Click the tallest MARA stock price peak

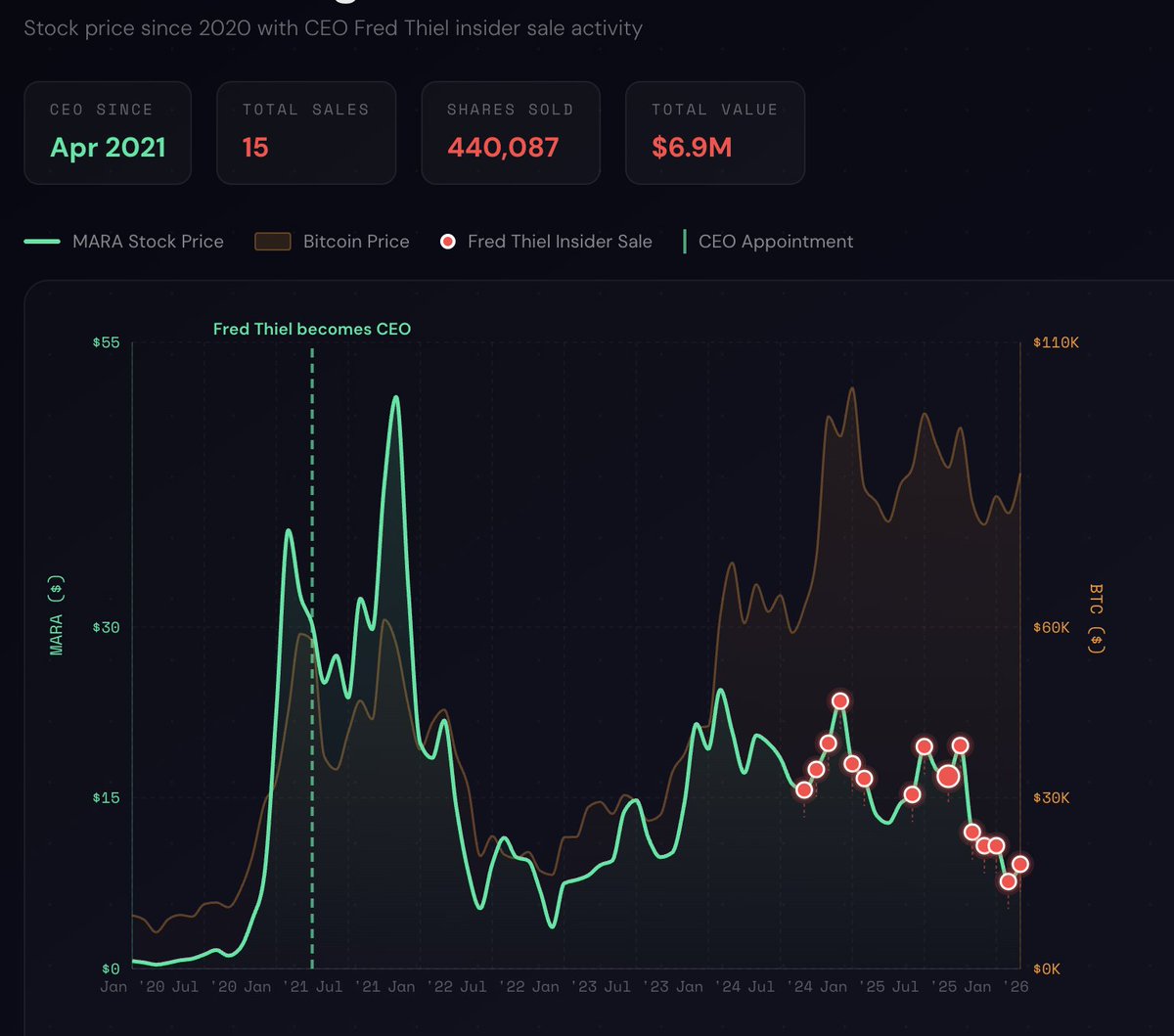point(396,397)
